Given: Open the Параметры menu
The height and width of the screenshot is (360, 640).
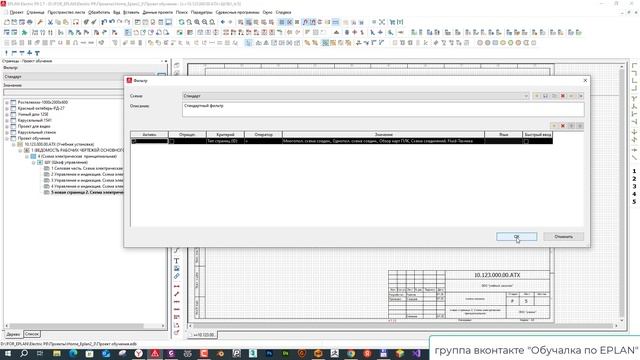Looking at the screenshot, I should tap(202, 12).
